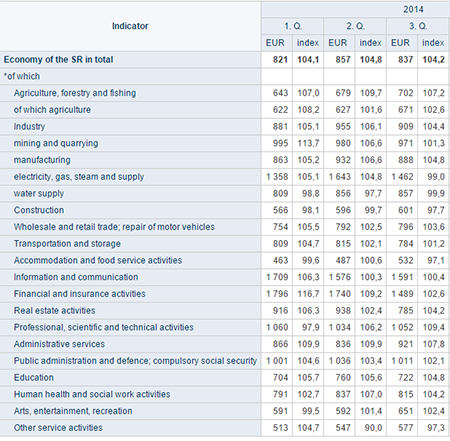
Task: Select the mining and quarrying row label
Action: click(56, 143)
